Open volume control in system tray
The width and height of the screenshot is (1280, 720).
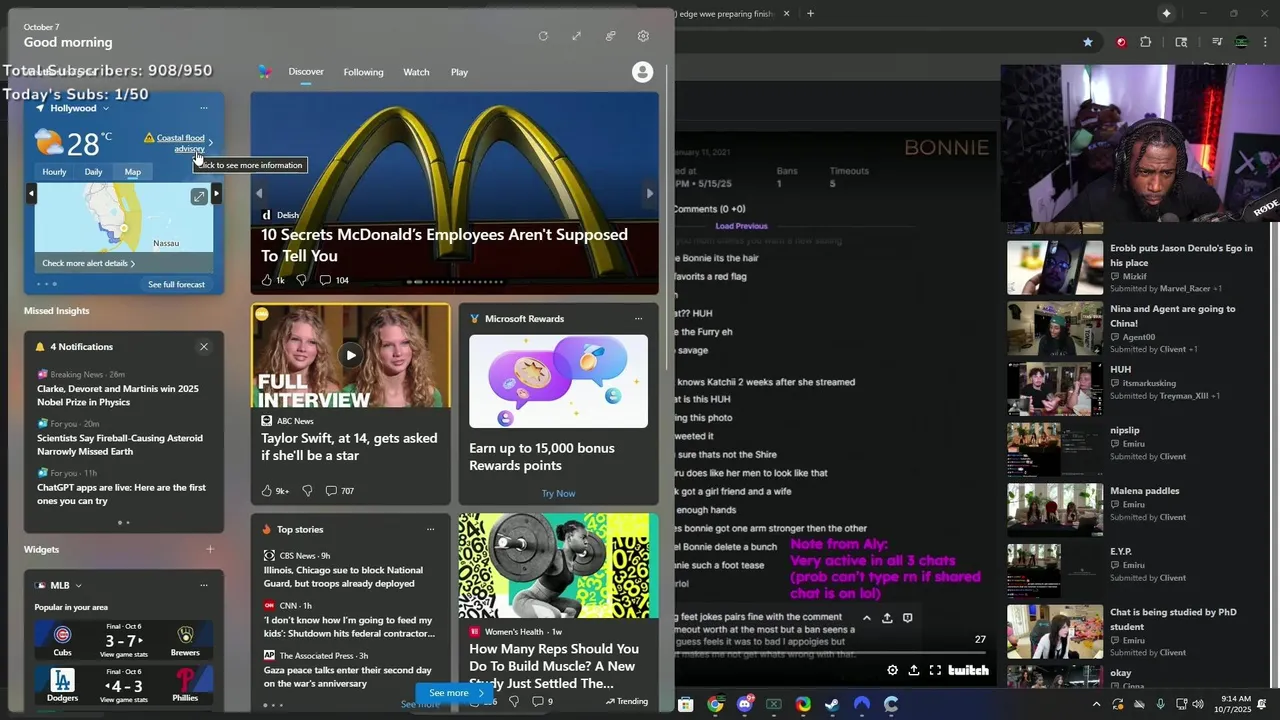pos(1198,704)
